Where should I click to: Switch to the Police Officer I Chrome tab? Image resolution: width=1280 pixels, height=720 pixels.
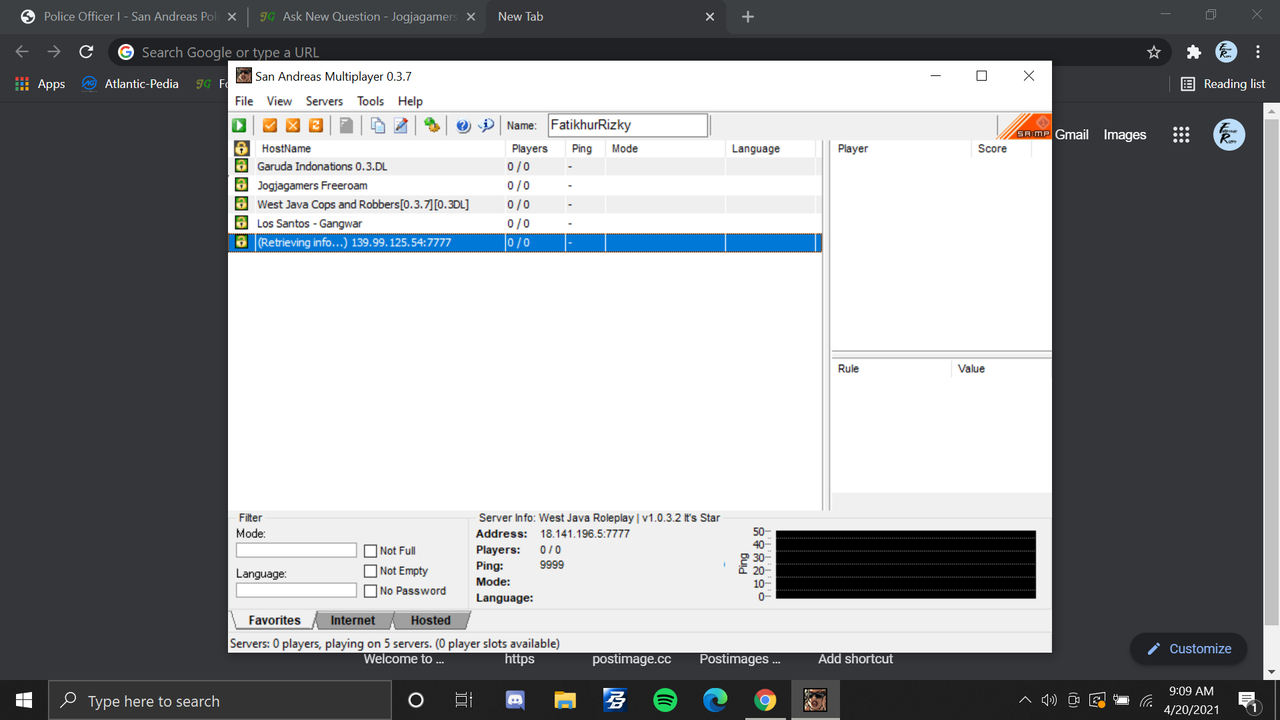[x=129, y=17]
